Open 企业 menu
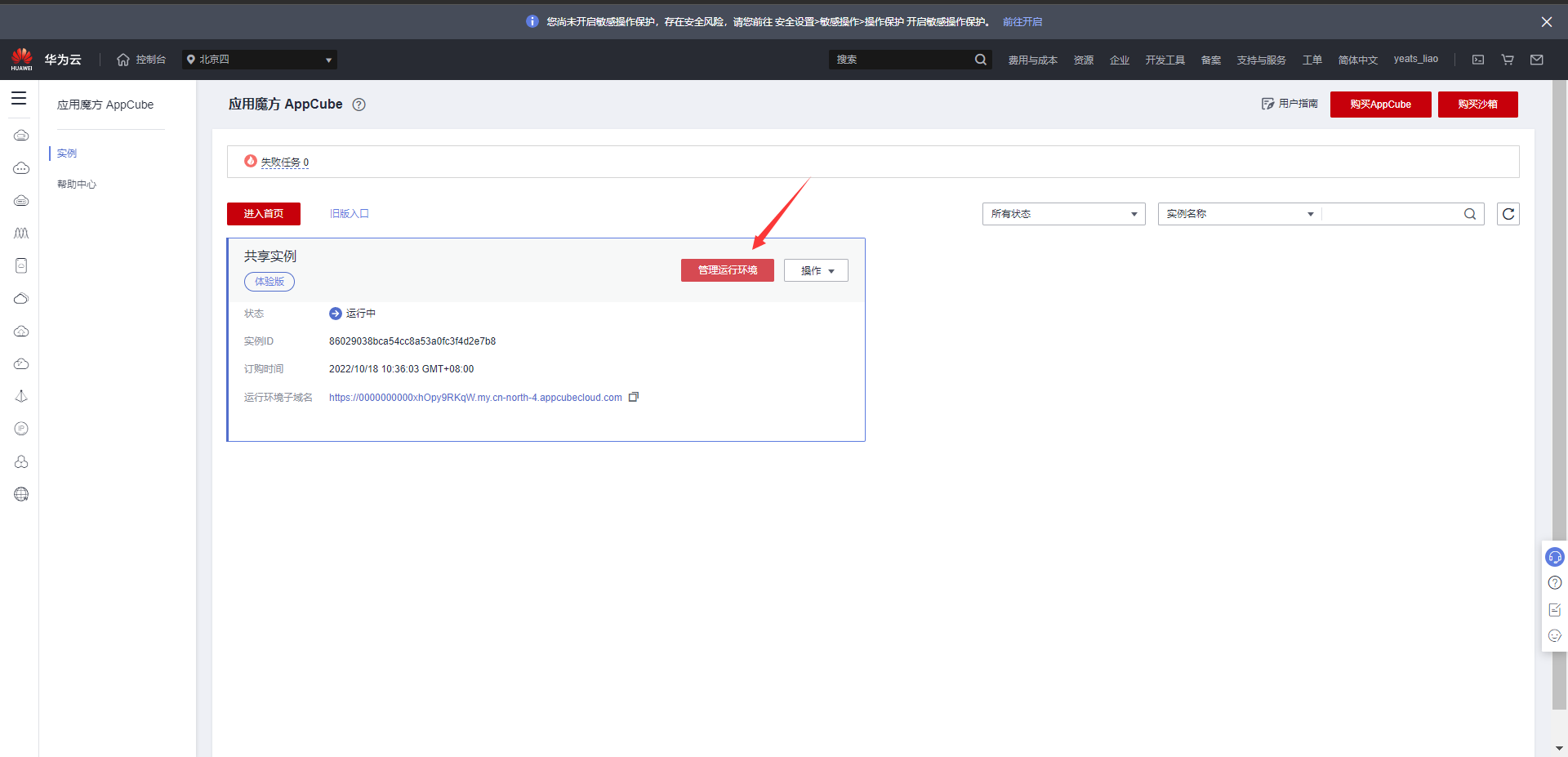 (x=1119, y=60)
